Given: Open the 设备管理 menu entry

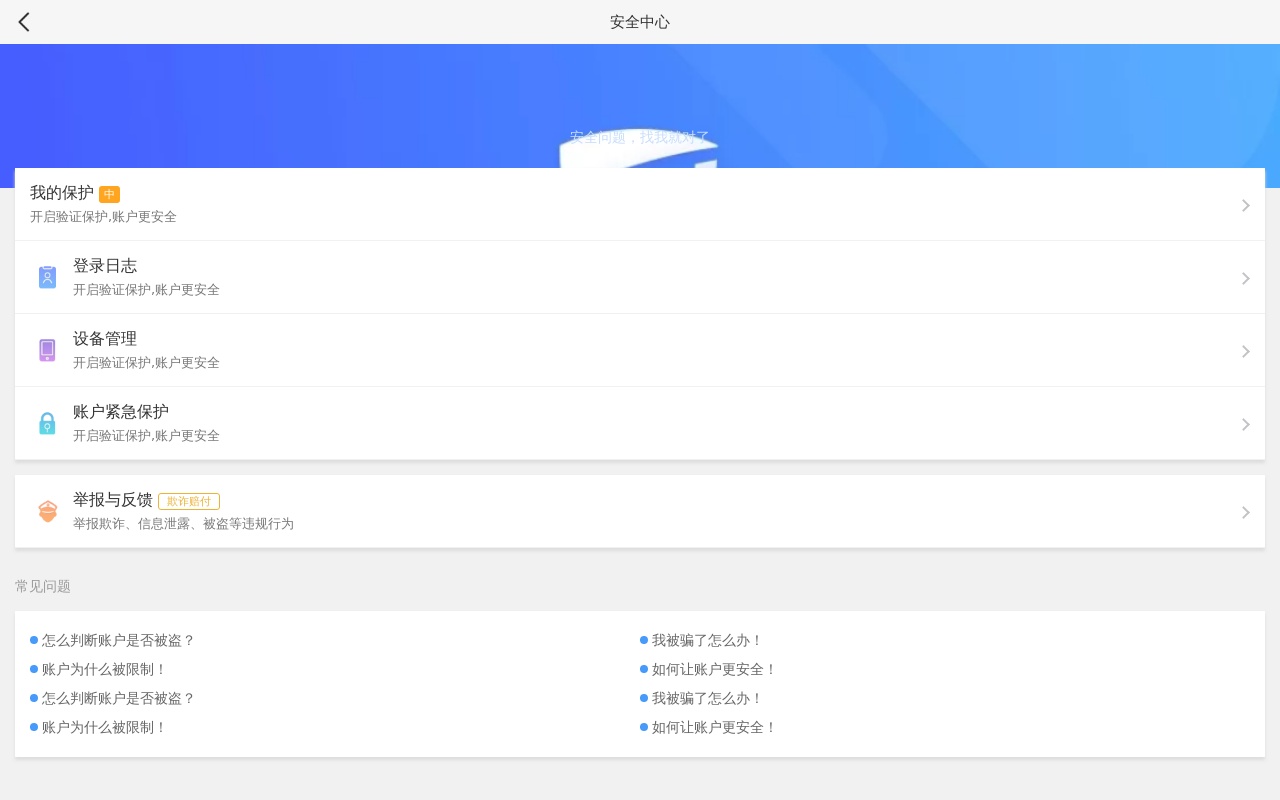Looking at the screenshot, I should [105, 339].
